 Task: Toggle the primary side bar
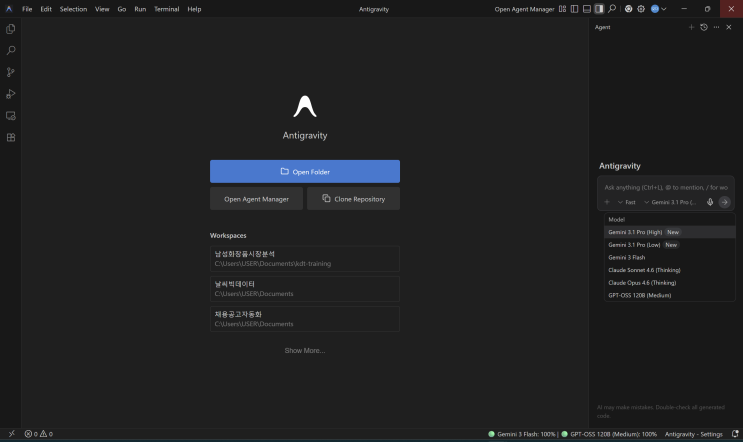pos(574,9)
